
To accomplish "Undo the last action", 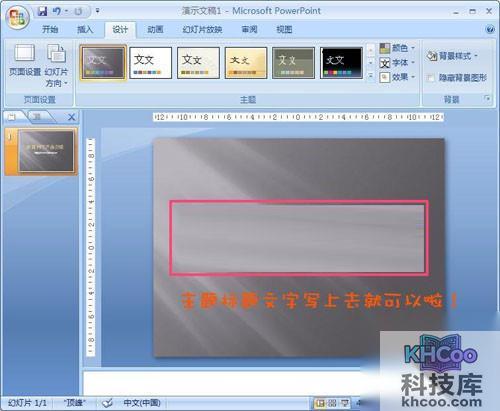I will pos(57,11).
